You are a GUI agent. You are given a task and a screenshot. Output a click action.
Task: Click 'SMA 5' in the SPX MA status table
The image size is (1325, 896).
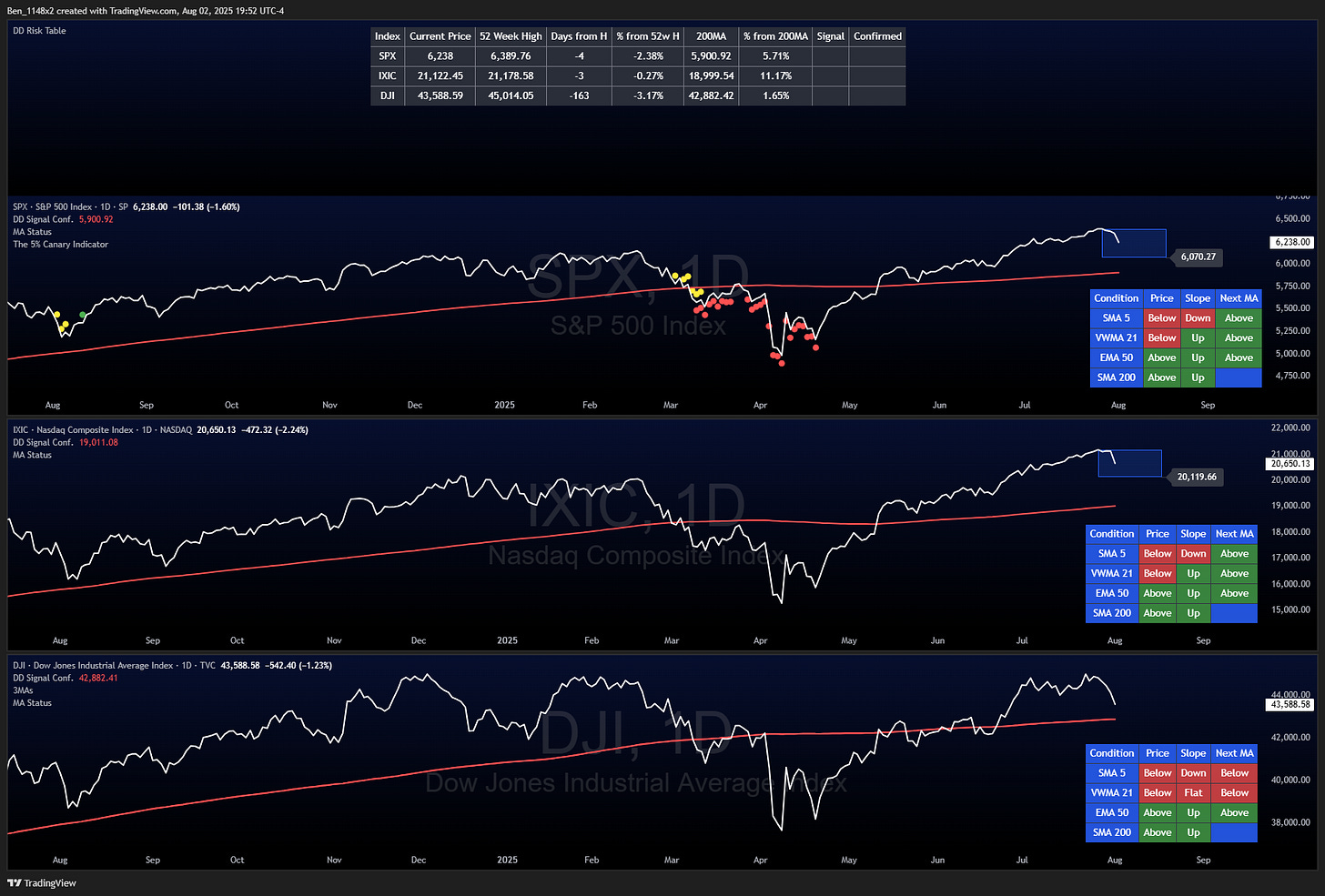click(x=1116, y=318)
